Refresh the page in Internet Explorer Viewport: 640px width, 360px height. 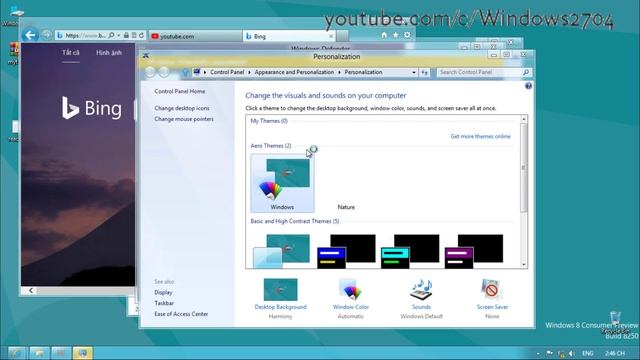tap(141, 36)
